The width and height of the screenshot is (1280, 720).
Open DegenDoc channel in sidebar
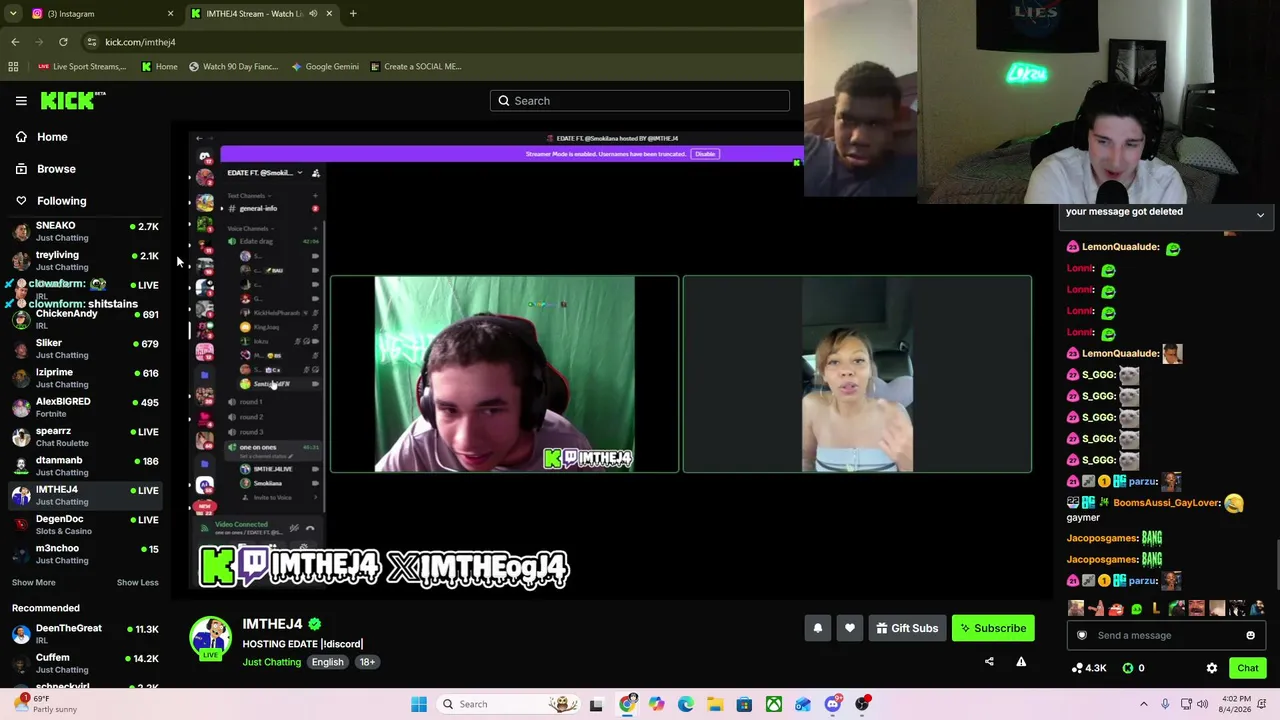[85, 524]
